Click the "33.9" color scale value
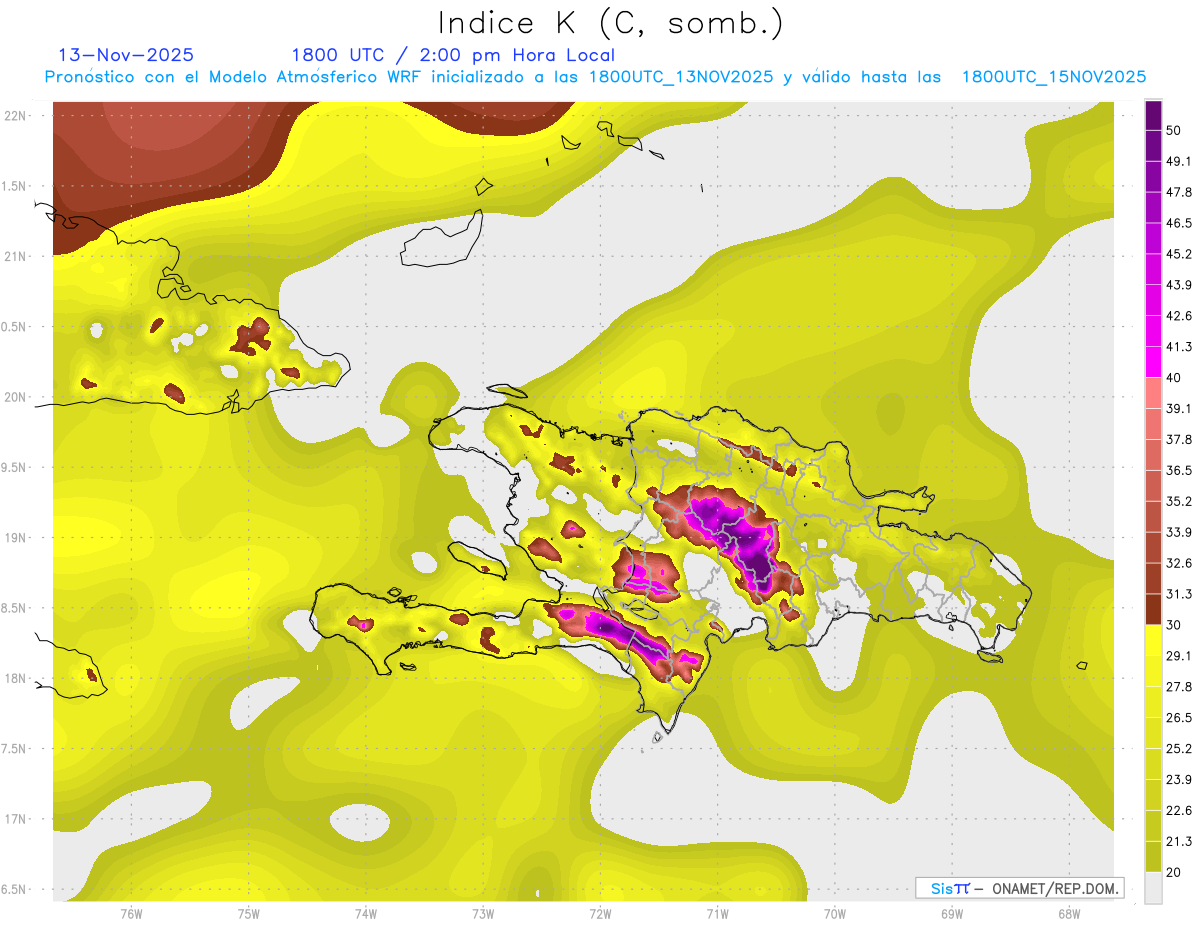This screenshot has width=1200, height=927. [x=1179, y=532]
